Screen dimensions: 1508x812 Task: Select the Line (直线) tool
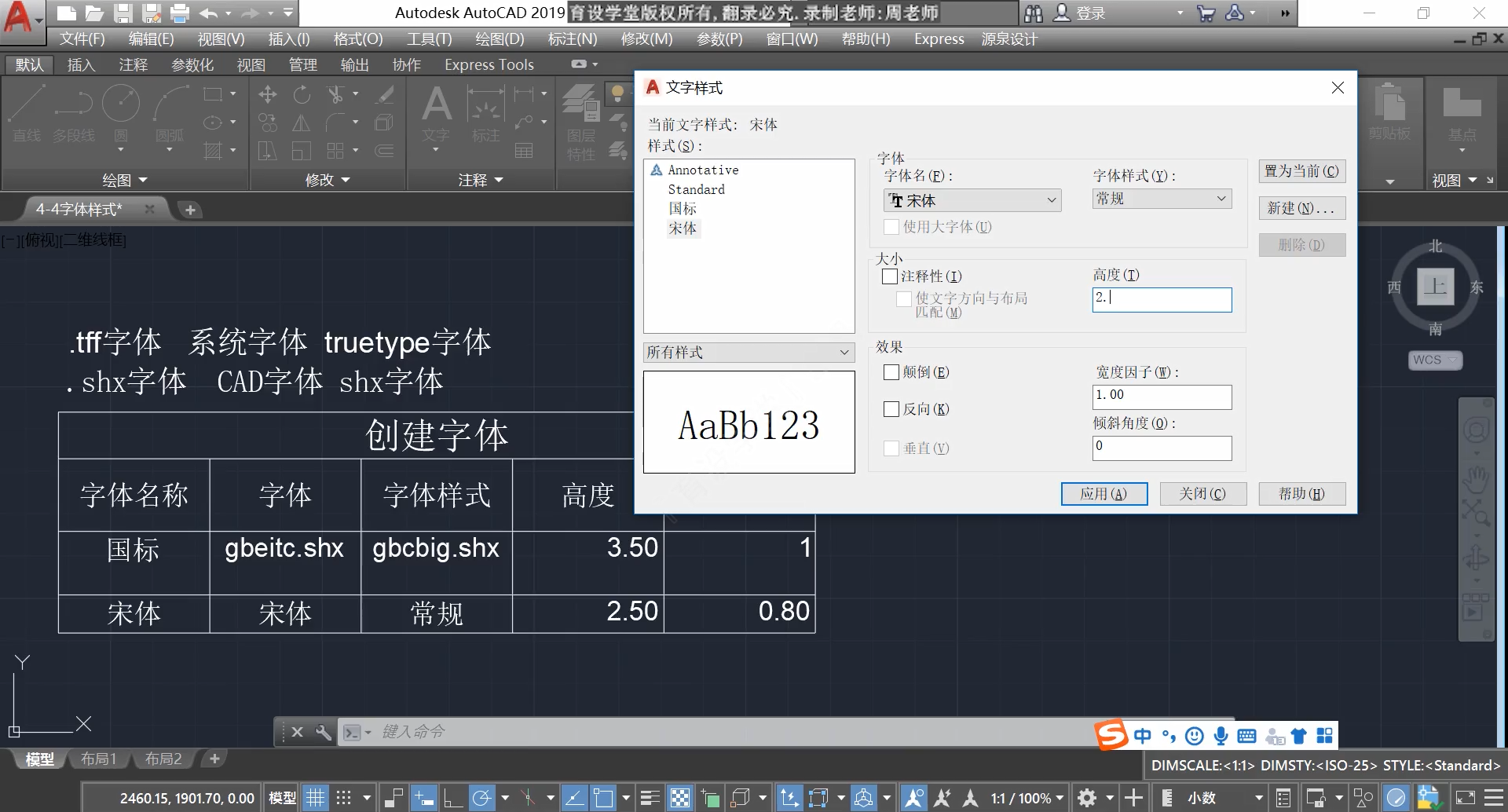[x=27, y=114]
